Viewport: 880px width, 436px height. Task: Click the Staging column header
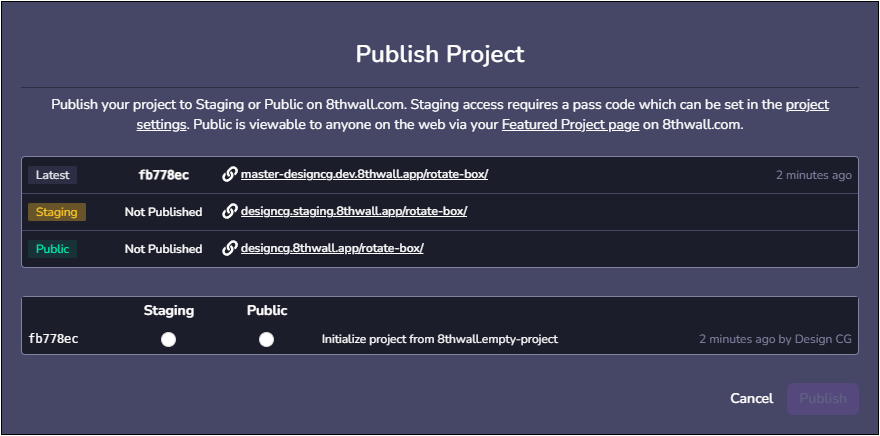168,310
